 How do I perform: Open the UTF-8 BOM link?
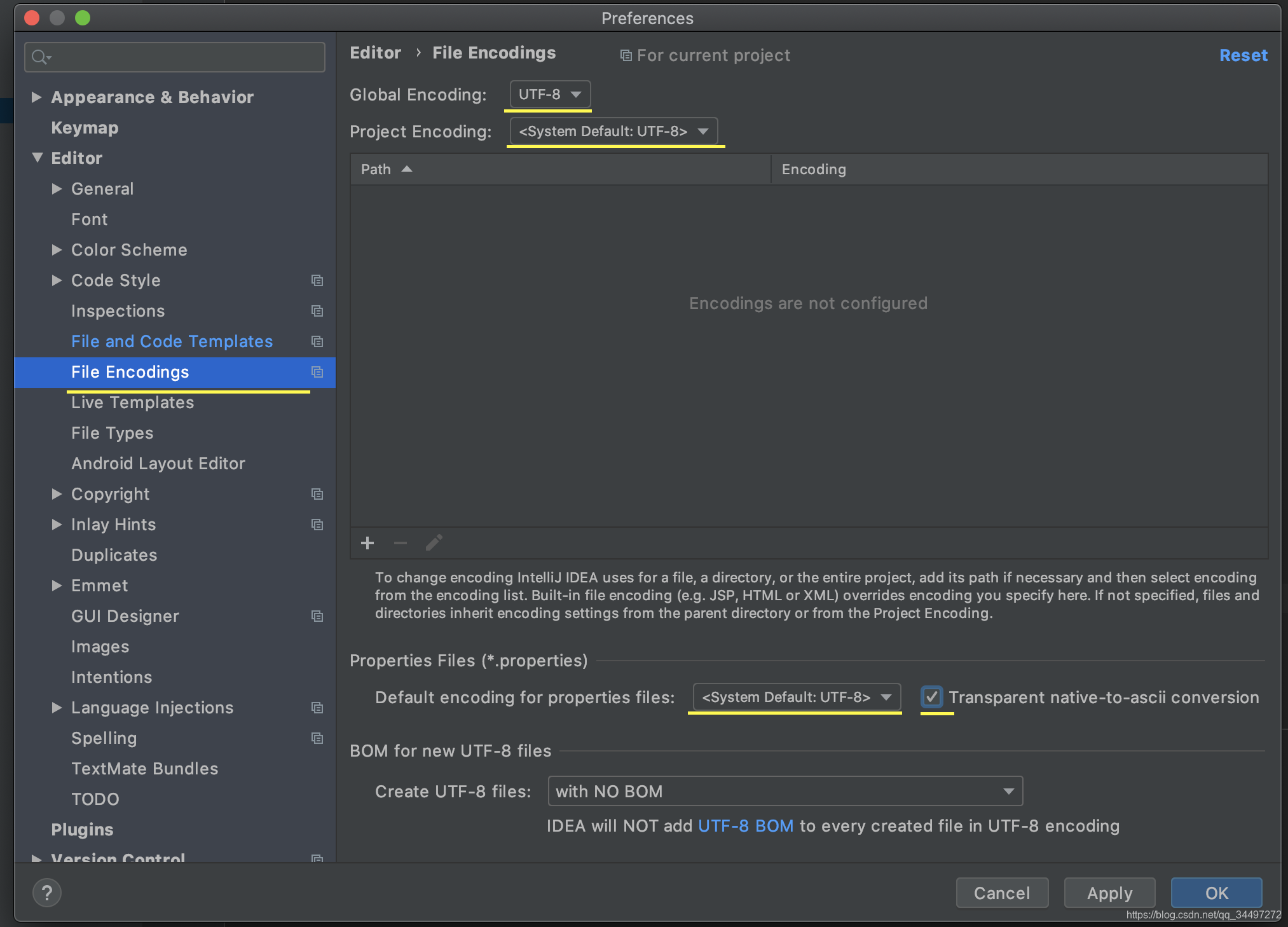tap(746, 826)
